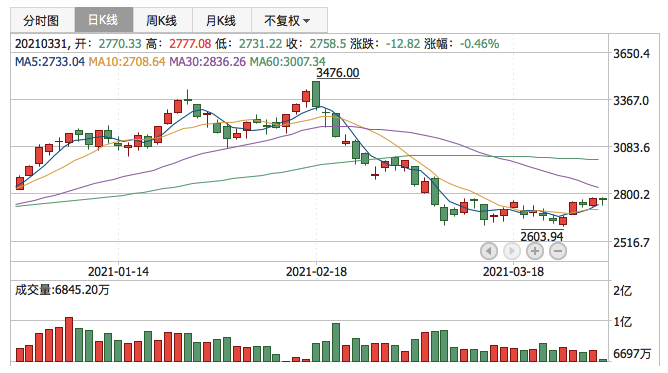The image size is (668, 373).
Task: Click the 3476.00 high price label
Action: 338,73
